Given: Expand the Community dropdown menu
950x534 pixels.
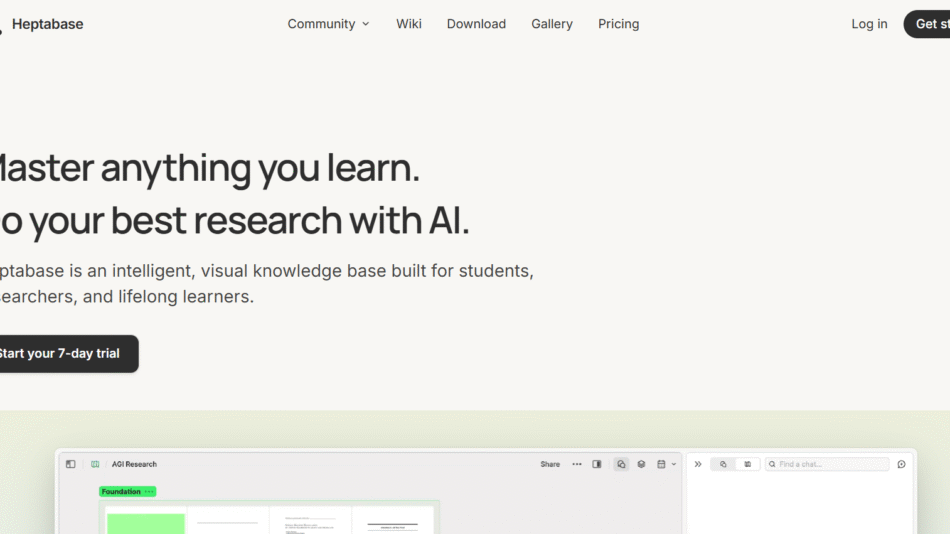Looking at the screenshot, I should [328, 24].
